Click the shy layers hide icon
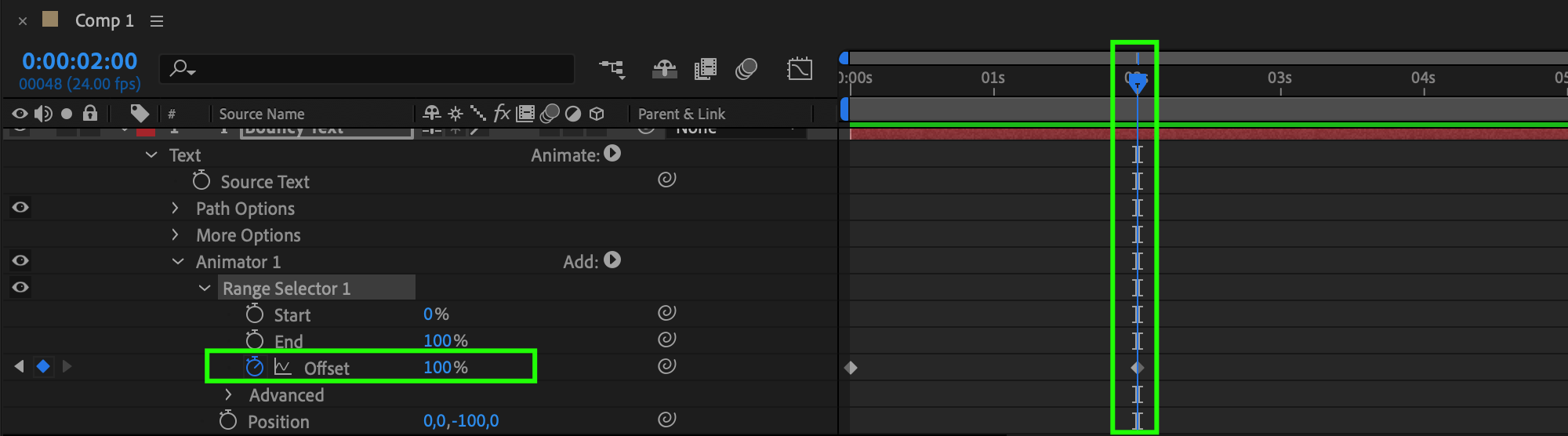 click(x=664, y=70)
